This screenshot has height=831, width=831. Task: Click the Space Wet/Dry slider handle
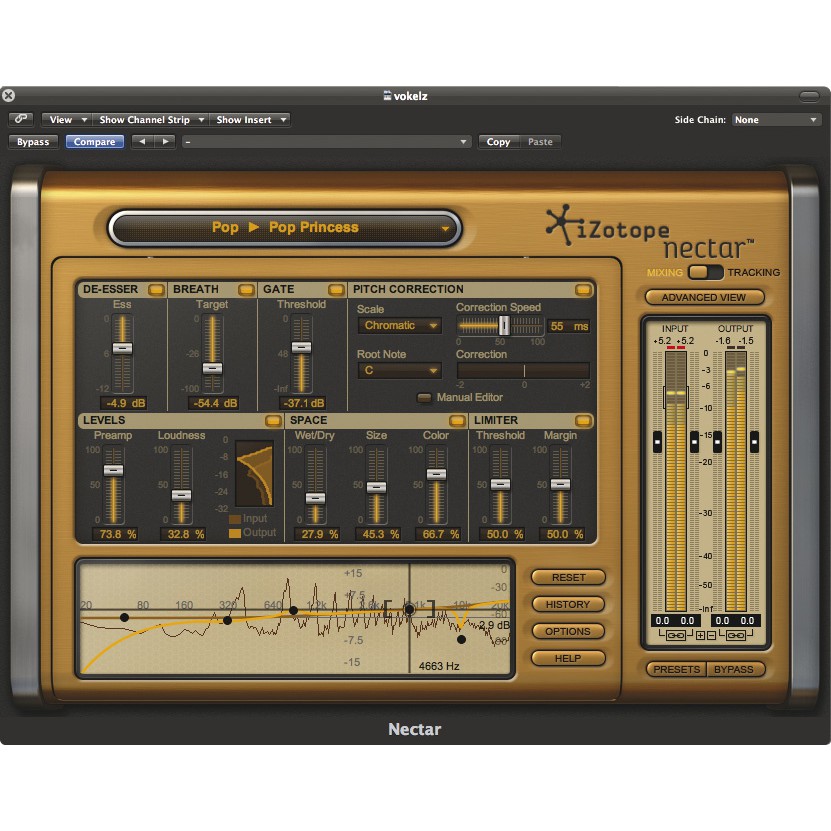315,498
